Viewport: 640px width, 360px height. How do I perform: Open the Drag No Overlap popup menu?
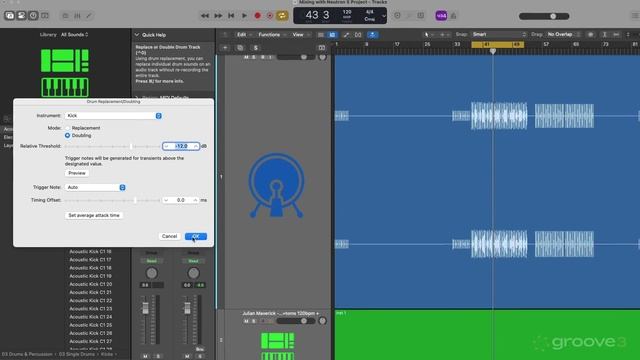click(x=564, y=35)
